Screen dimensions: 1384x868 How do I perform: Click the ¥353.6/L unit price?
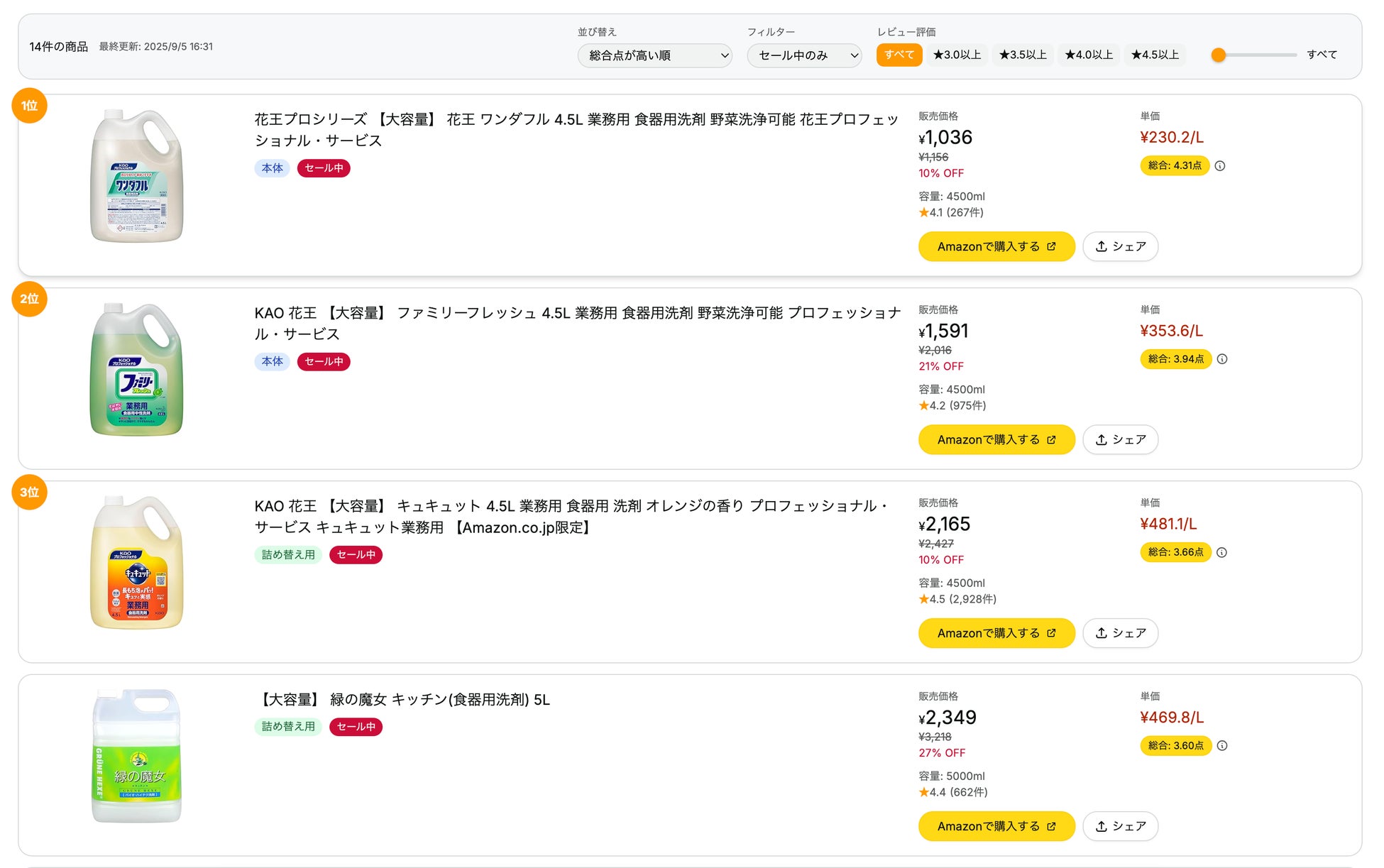pos(1172,331)
